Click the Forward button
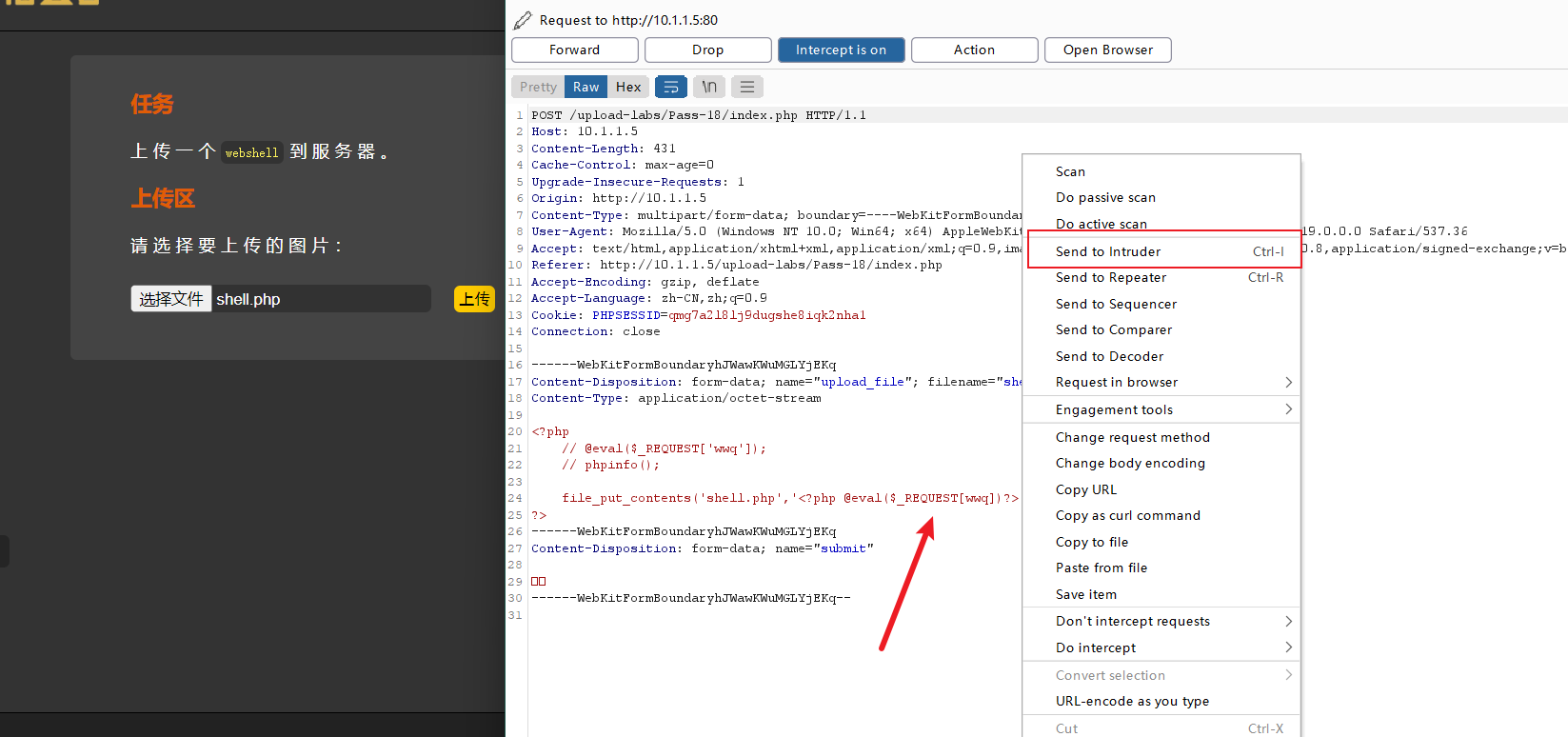 tap(575, 50)
